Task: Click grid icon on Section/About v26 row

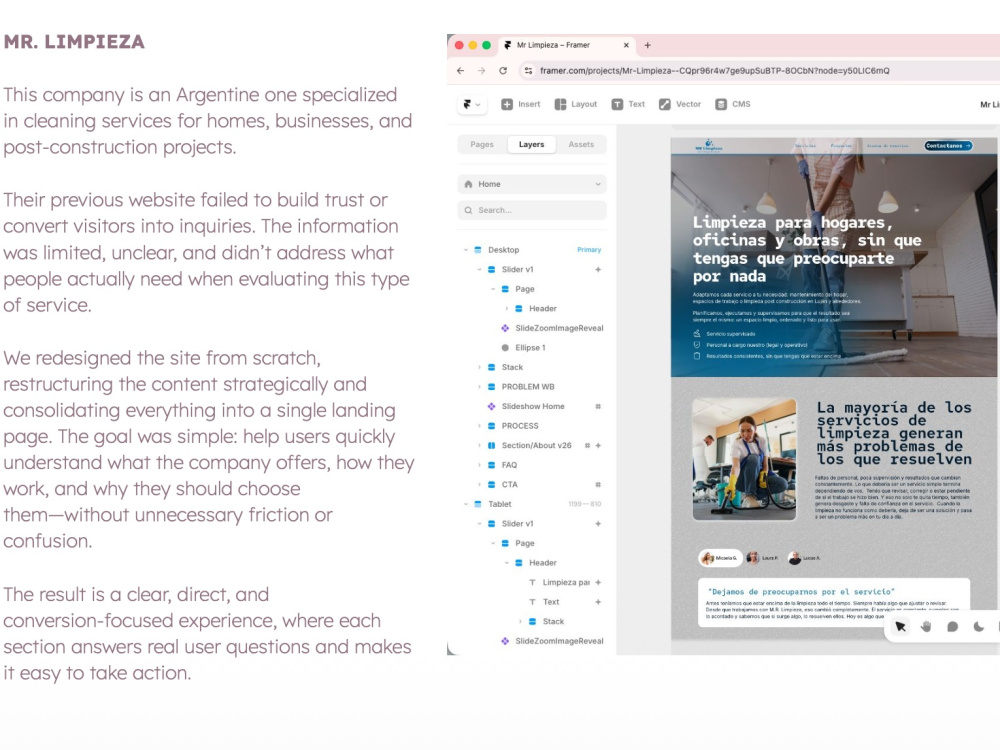Action: click(587, 446)
